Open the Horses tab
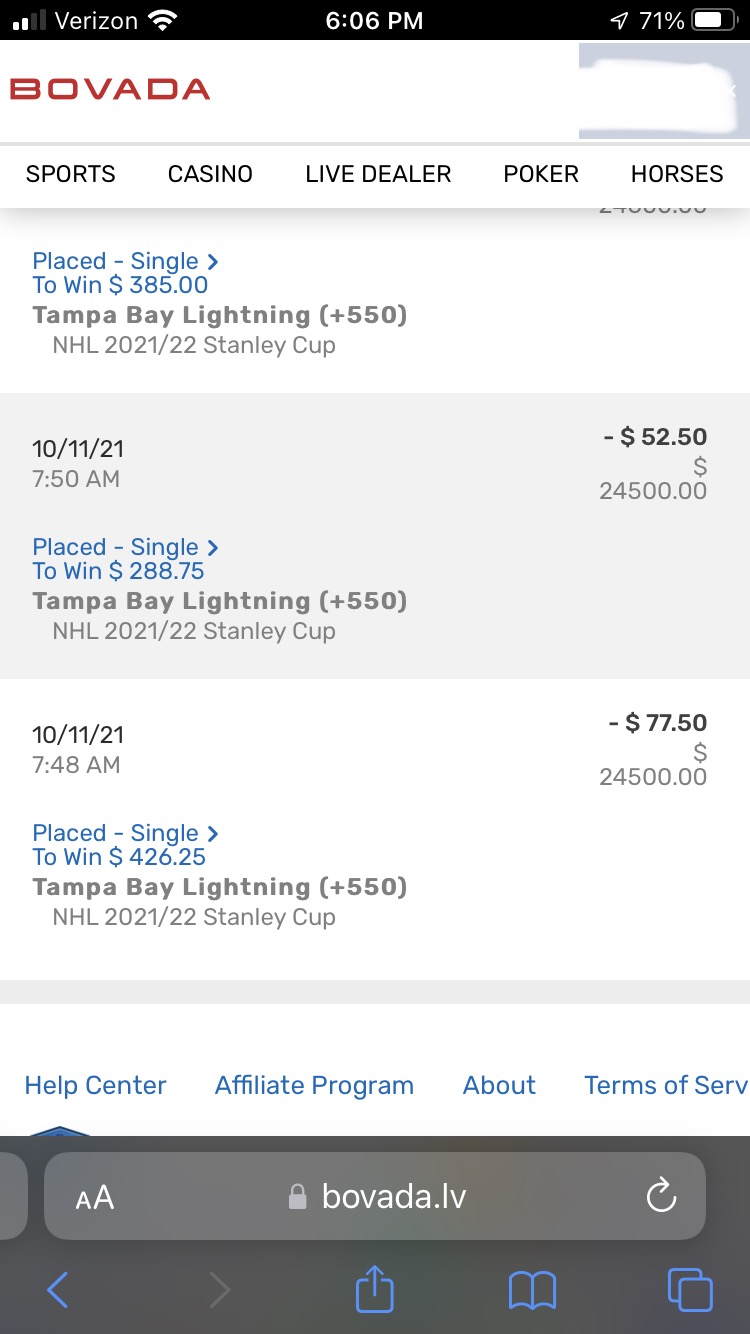The height and width of the screenshot is (1334, 750). [x=677, y=174]
